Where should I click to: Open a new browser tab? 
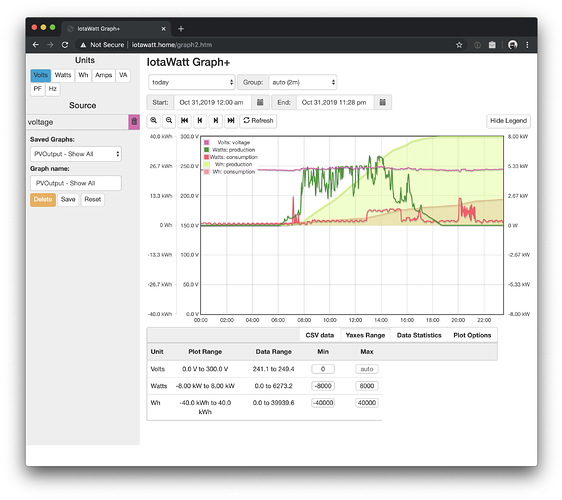click(x=181, y=29)
